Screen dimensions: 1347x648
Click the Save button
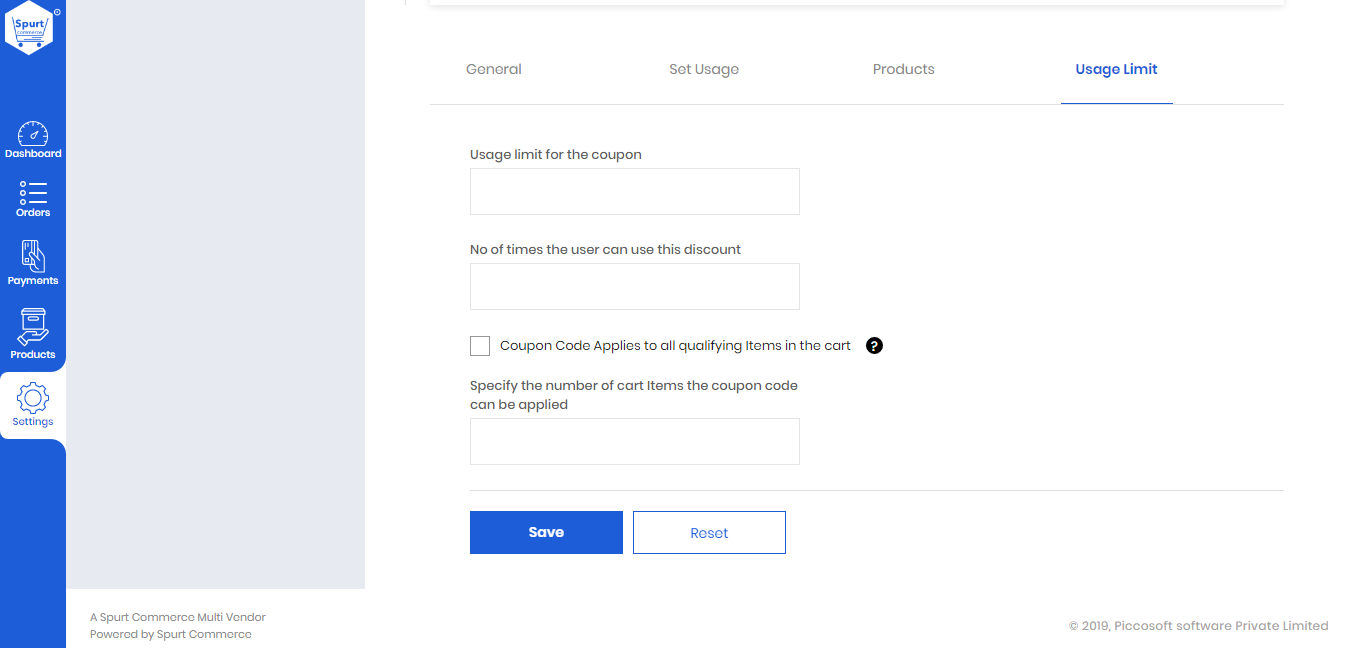point(546,532)
